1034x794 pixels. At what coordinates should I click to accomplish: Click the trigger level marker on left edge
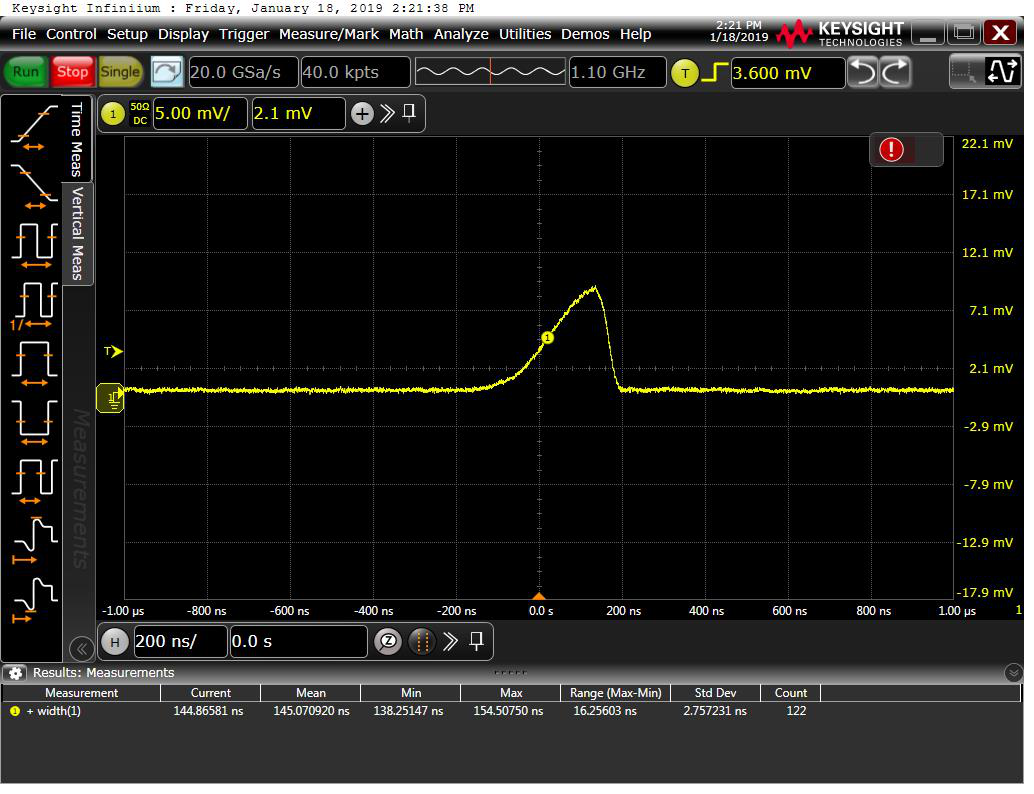(113, 351)
